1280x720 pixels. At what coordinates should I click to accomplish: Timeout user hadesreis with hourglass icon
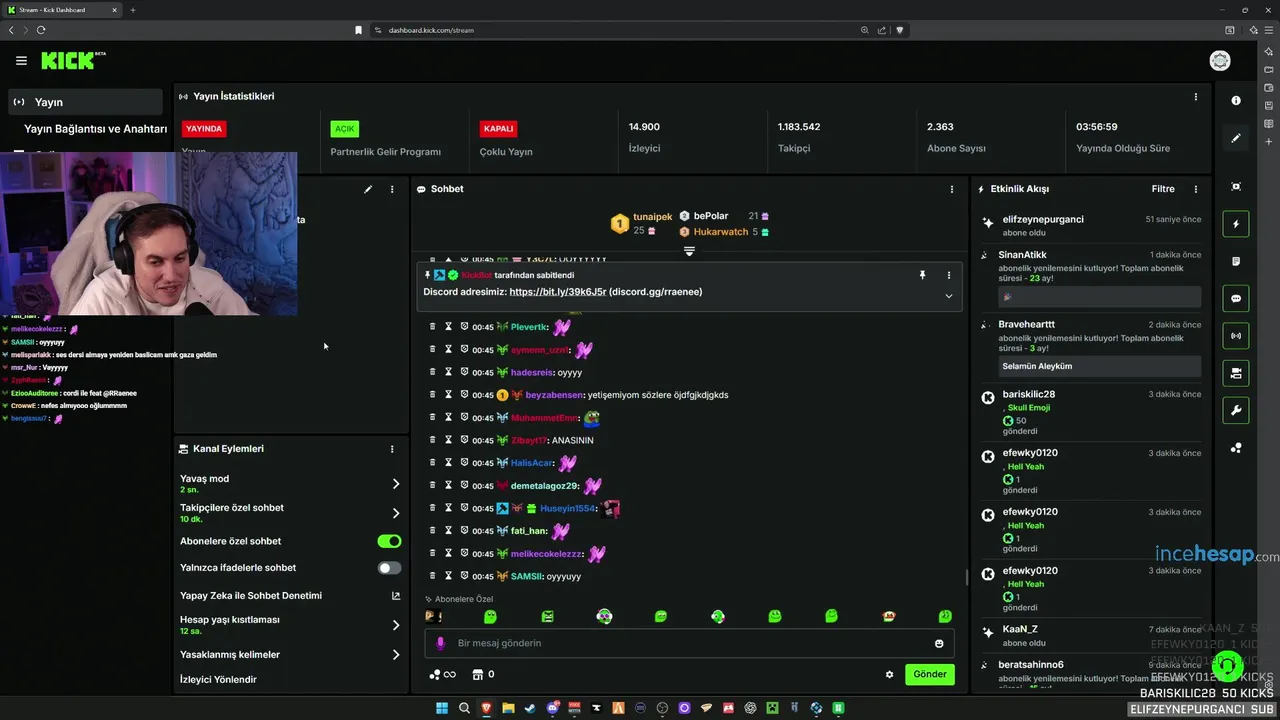tap(448, 373)
